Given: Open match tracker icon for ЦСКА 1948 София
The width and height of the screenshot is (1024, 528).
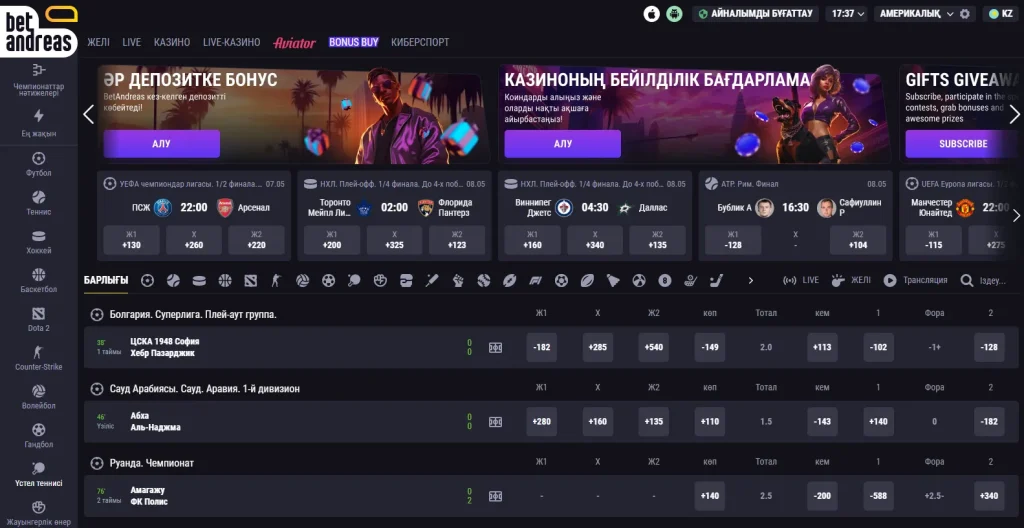Looking at the screenshot, I should [x=496, y=348].
